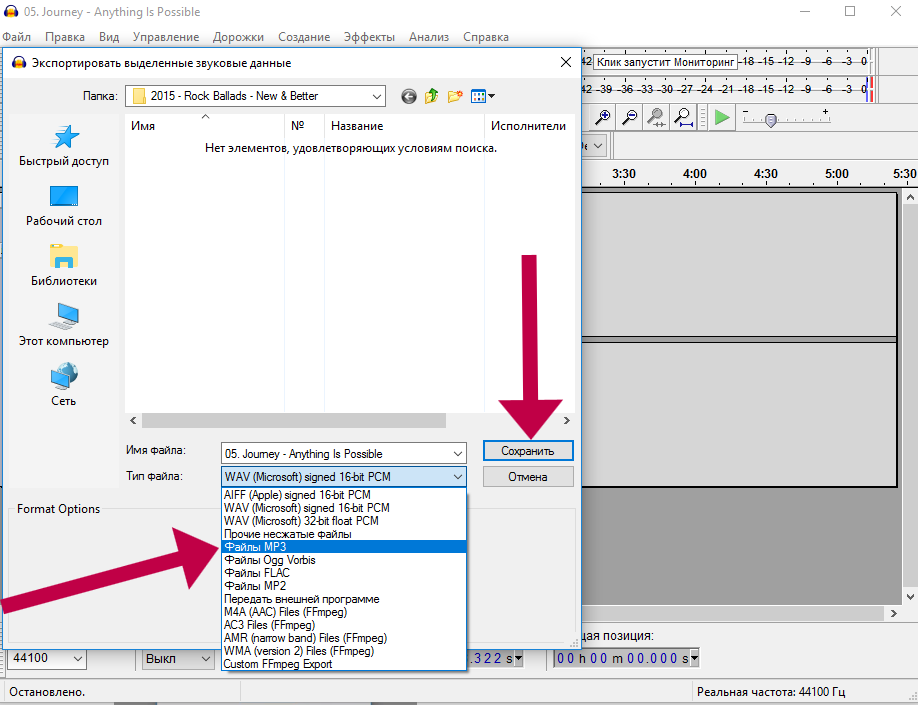Expand the Имя файла filename dropdown arrow
This screenshot has height=705, width=918.
coord(458,453)
